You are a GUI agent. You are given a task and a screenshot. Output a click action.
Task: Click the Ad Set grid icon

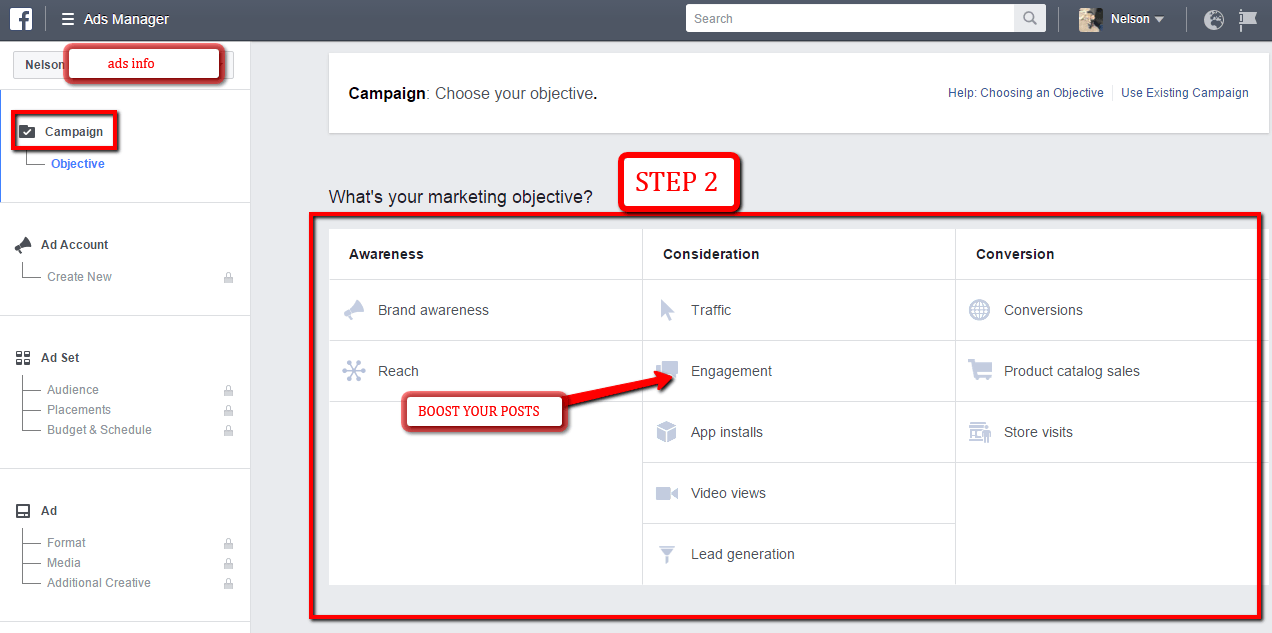[23, 358]
